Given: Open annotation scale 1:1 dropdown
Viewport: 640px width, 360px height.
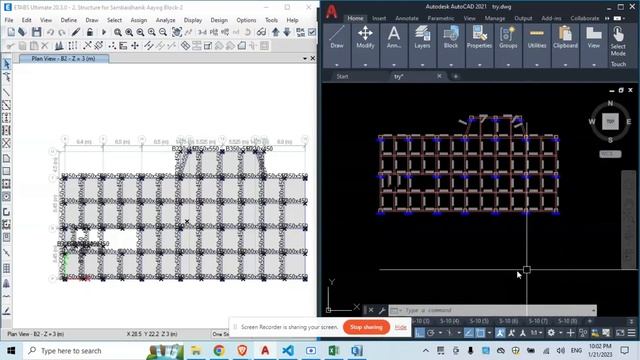Looking at the screenshot, I should coord(540,333).
